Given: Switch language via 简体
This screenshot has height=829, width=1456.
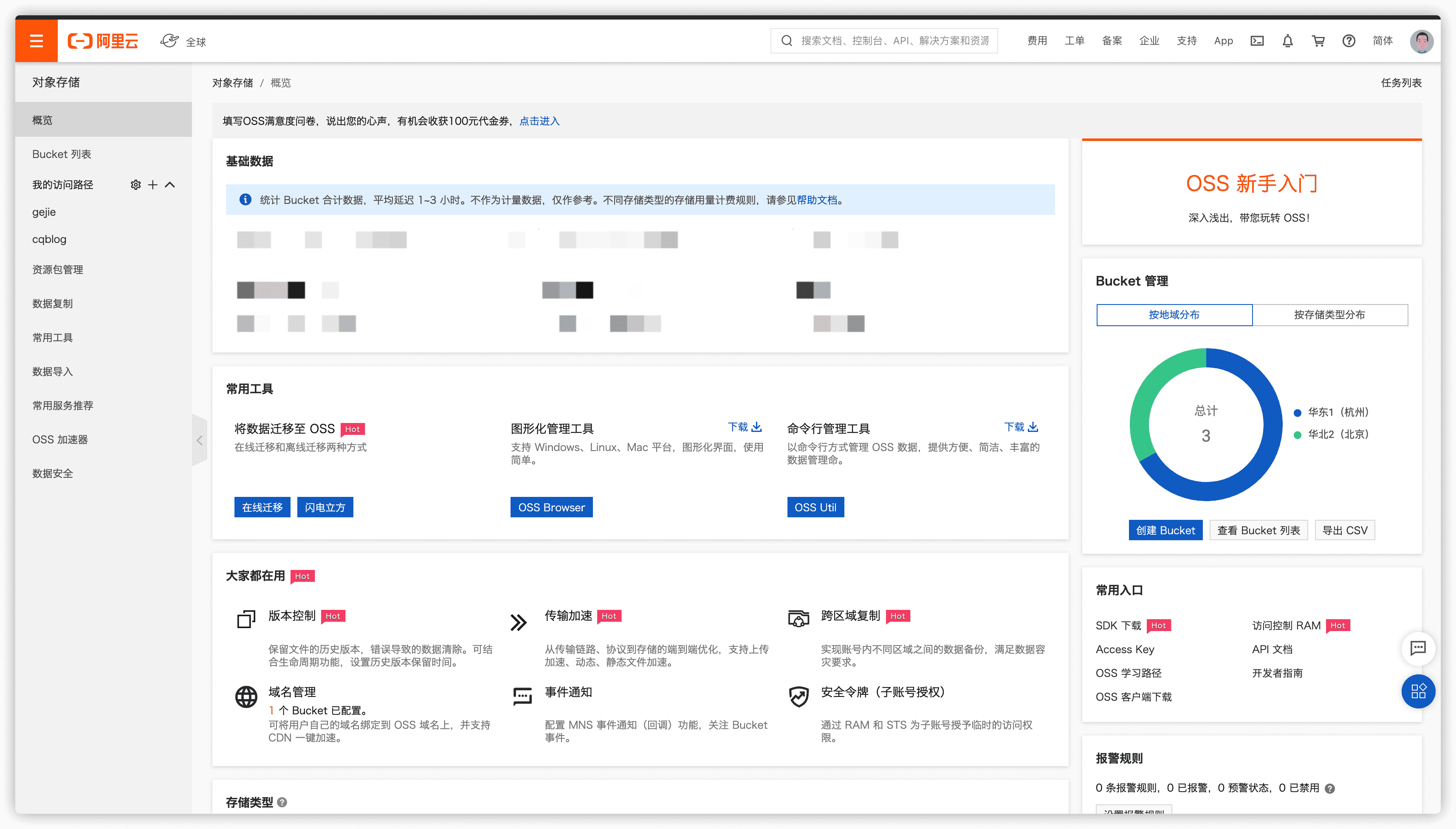Looking at the screenshot, I should point(1382,41).
